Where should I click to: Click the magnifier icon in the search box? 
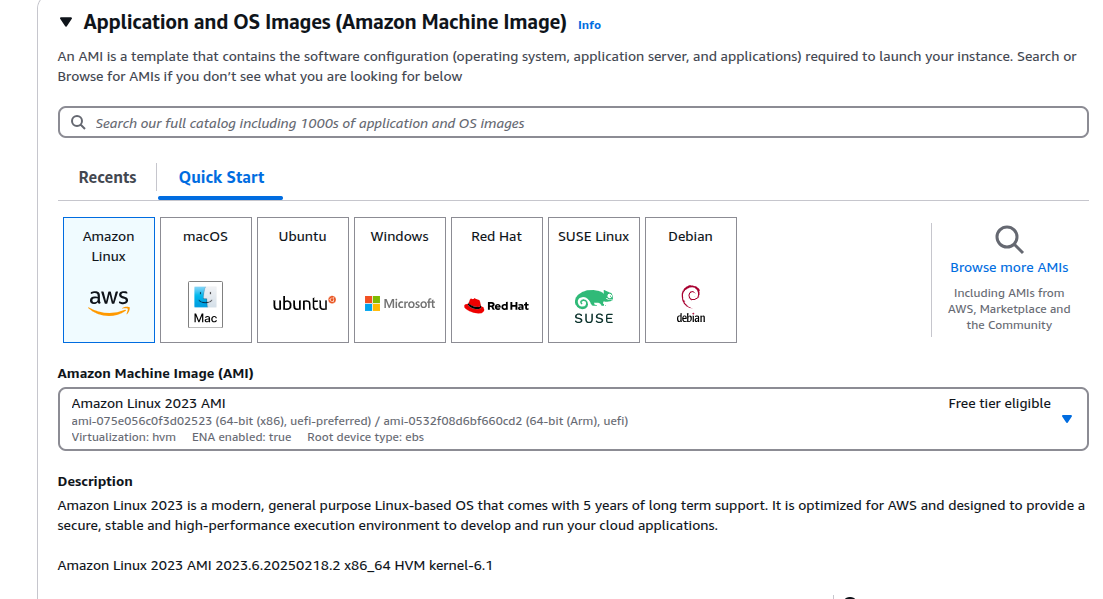[78, 122]
